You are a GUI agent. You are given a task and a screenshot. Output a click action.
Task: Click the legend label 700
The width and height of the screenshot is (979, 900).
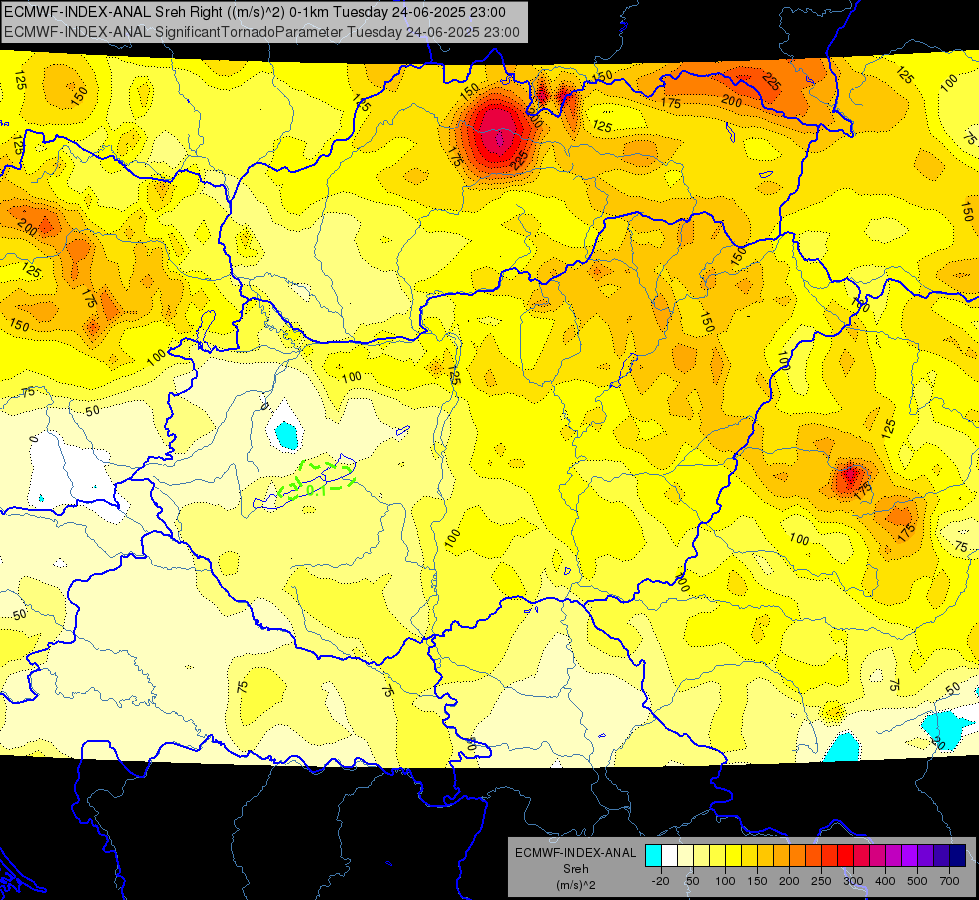click(x=949, y=881)
